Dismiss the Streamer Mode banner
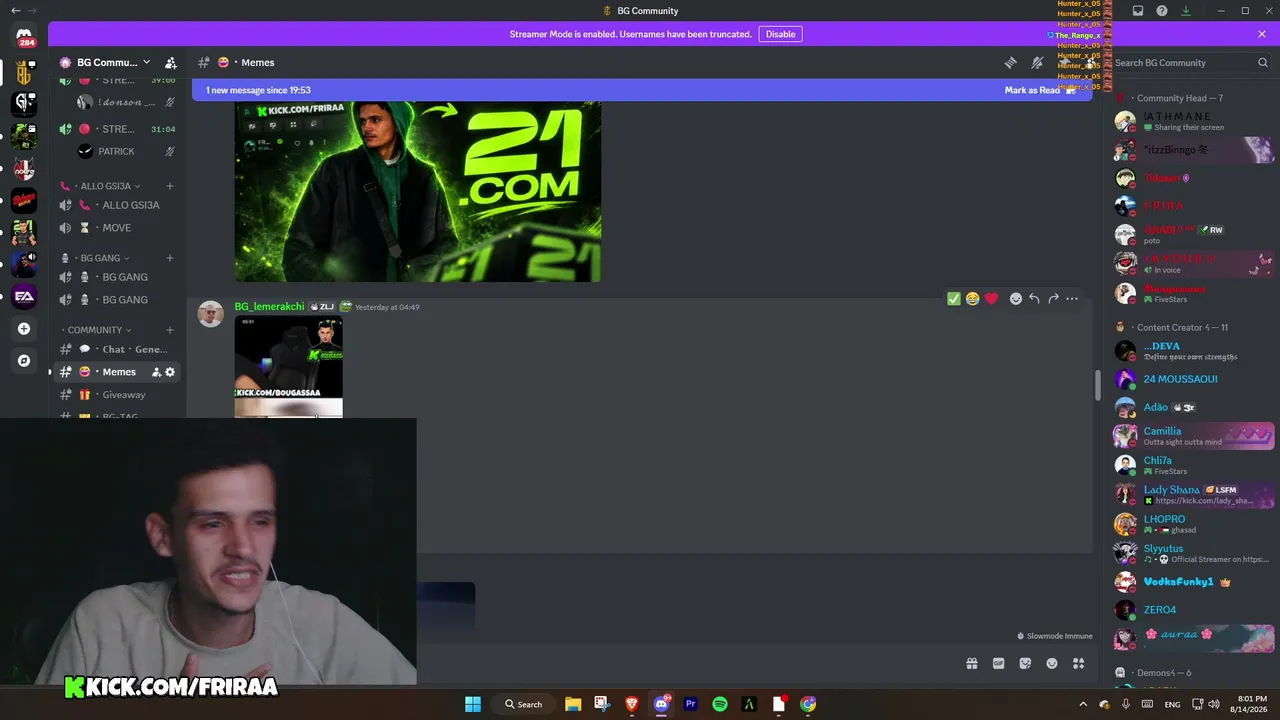1280x720 pixels. [x=1262, y=34]
